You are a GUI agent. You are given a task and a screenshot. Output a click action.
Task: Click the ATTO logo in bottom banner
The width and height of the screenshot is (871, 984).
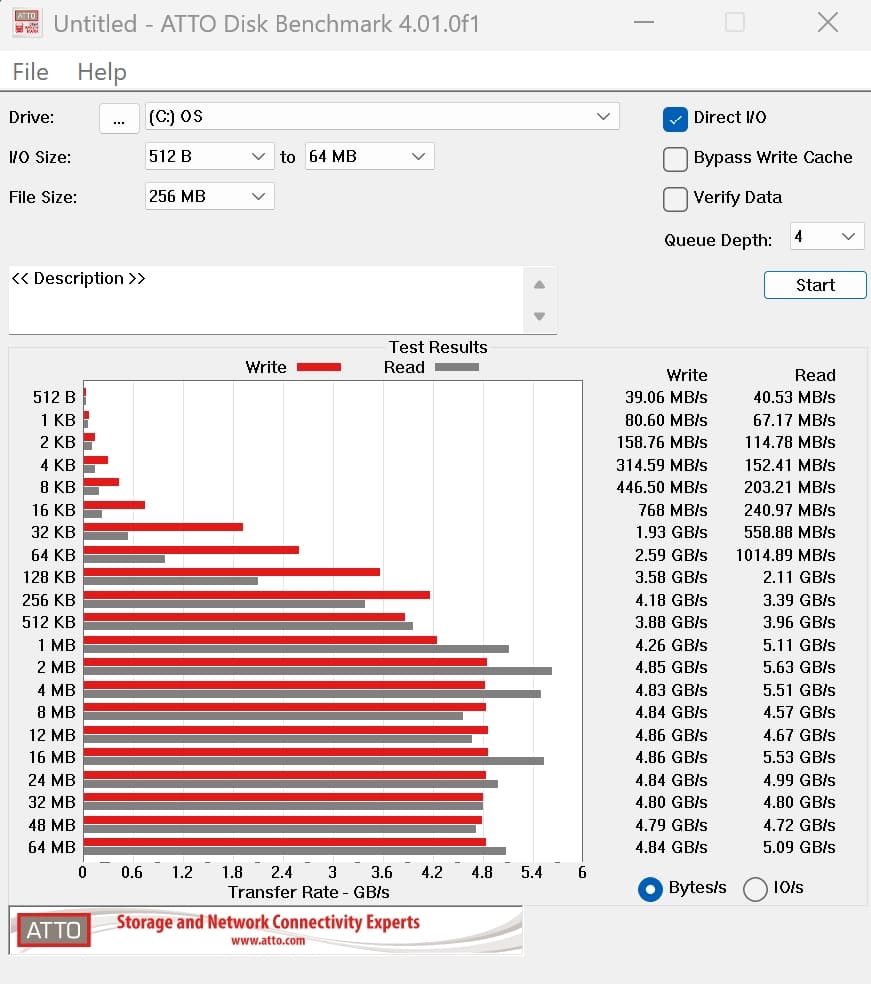click(53, 930)
